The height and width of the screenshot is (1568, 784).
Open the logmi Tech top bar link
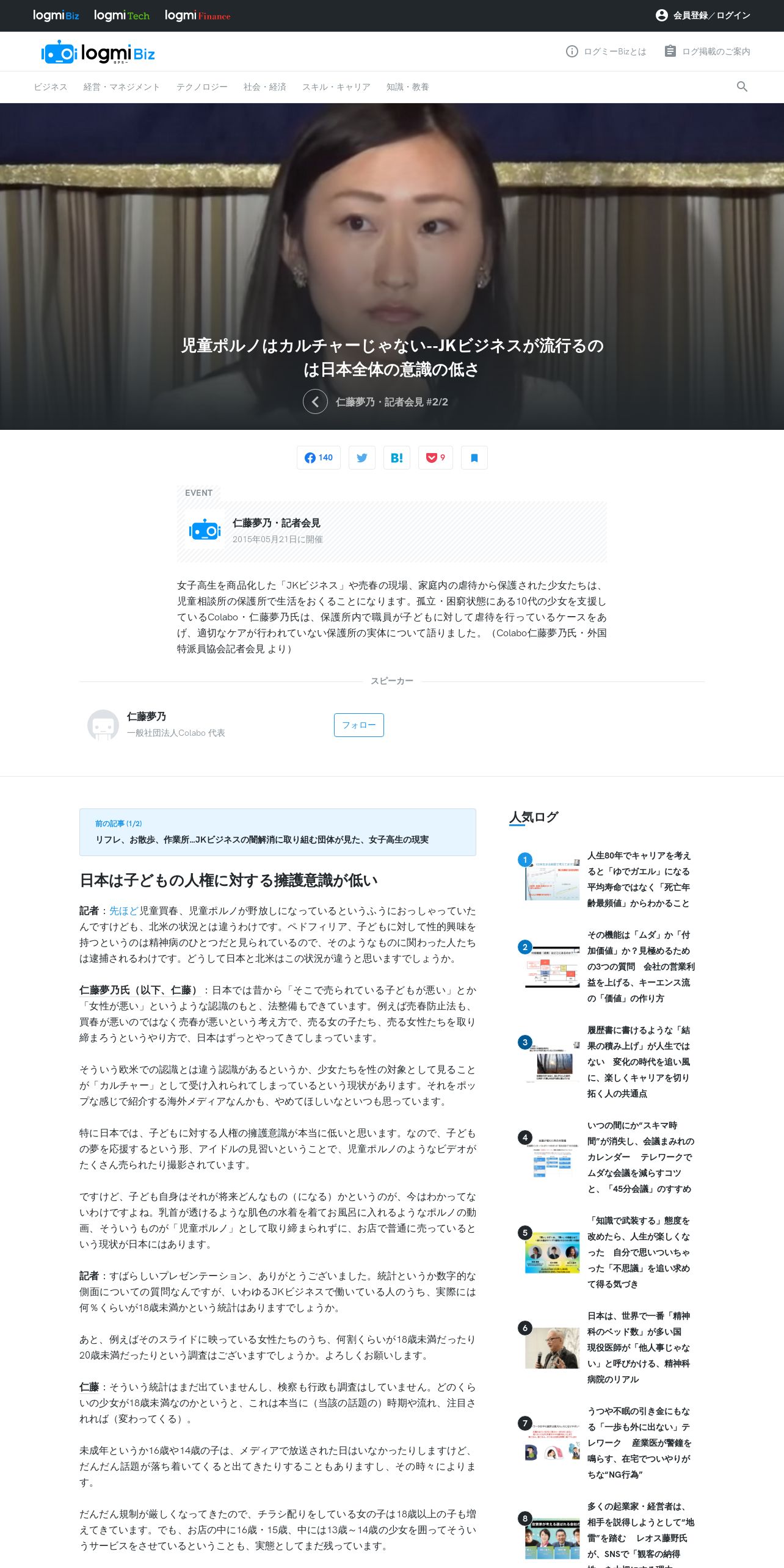pos(122,15)
